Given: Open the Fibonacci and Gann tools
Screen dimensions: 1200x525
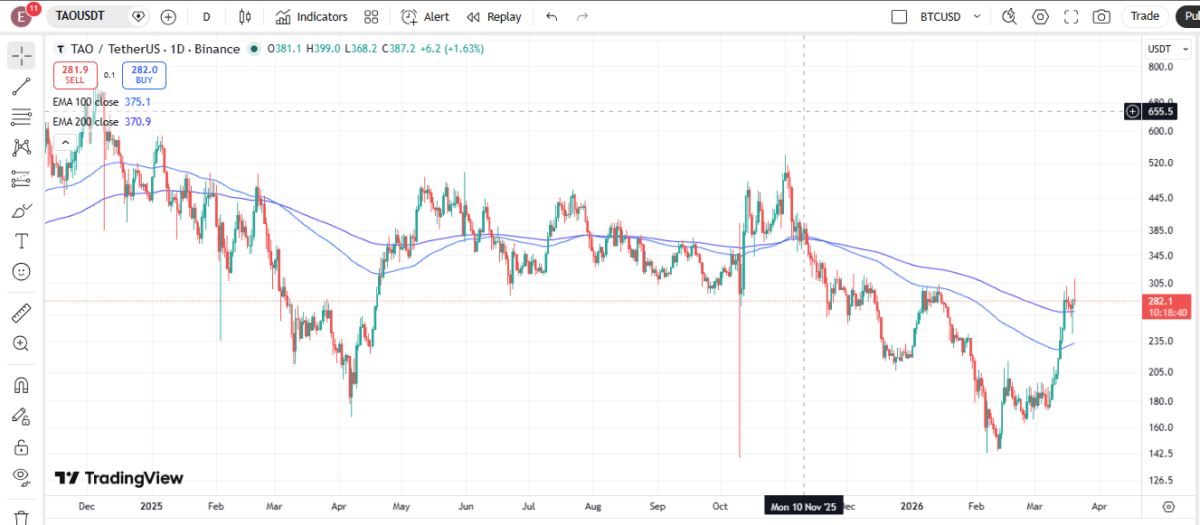Looking at the screenshot, I should click(x=21, y=118).
